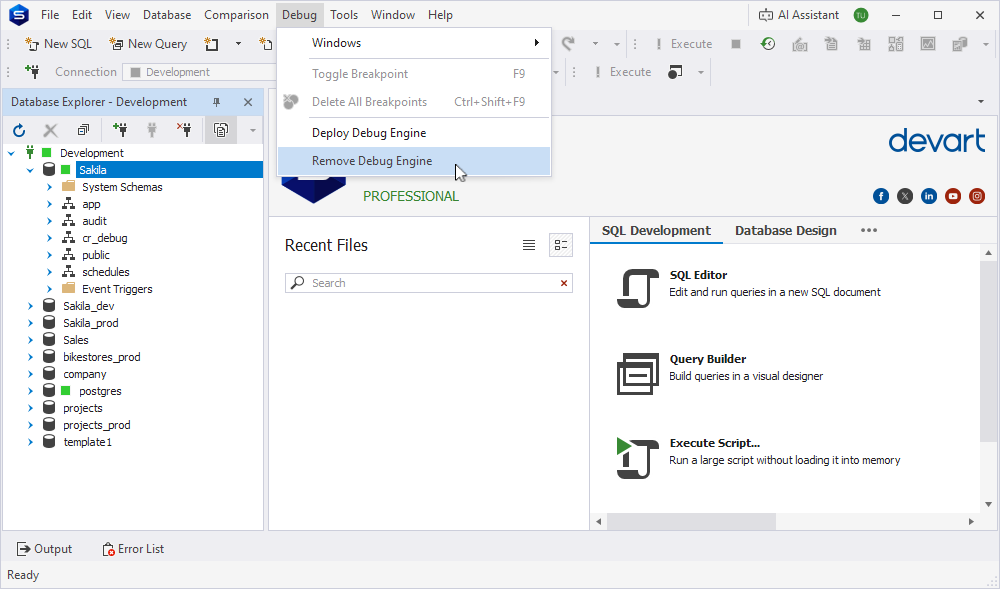This screenshot has height=589, width=1000.
Task: Toggle Recent Files details view button
Action: point(561,245)
